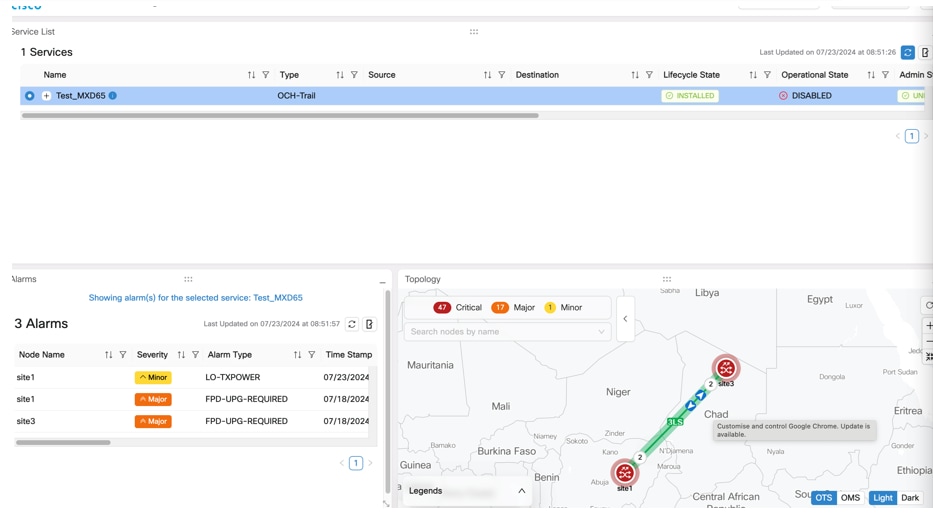
Task: Export the Alarms list
Action: pyautogui.click(x=370, y=324)
